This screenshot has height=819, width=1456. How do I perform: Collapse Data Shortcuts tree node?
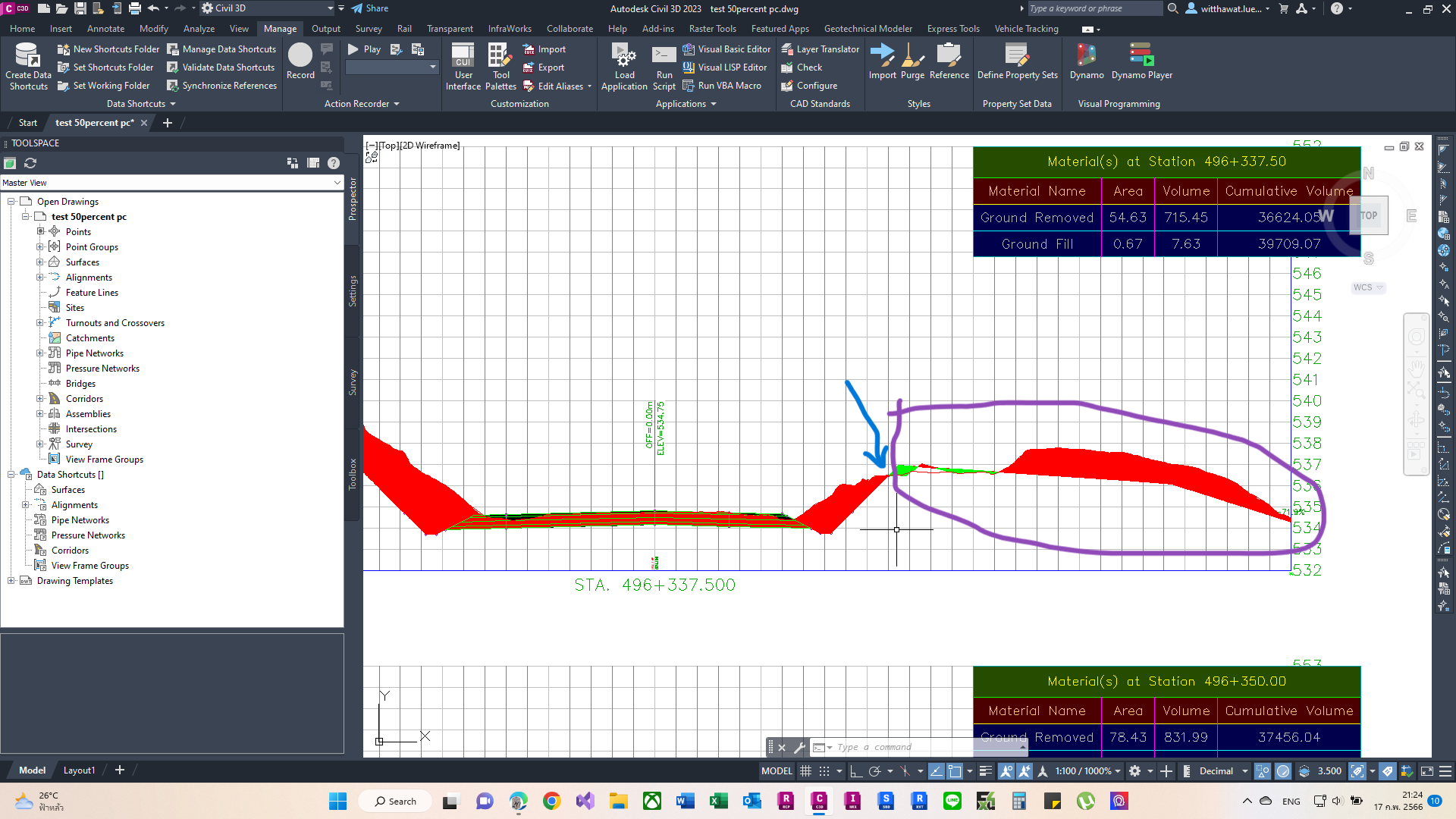click(11, 475)
